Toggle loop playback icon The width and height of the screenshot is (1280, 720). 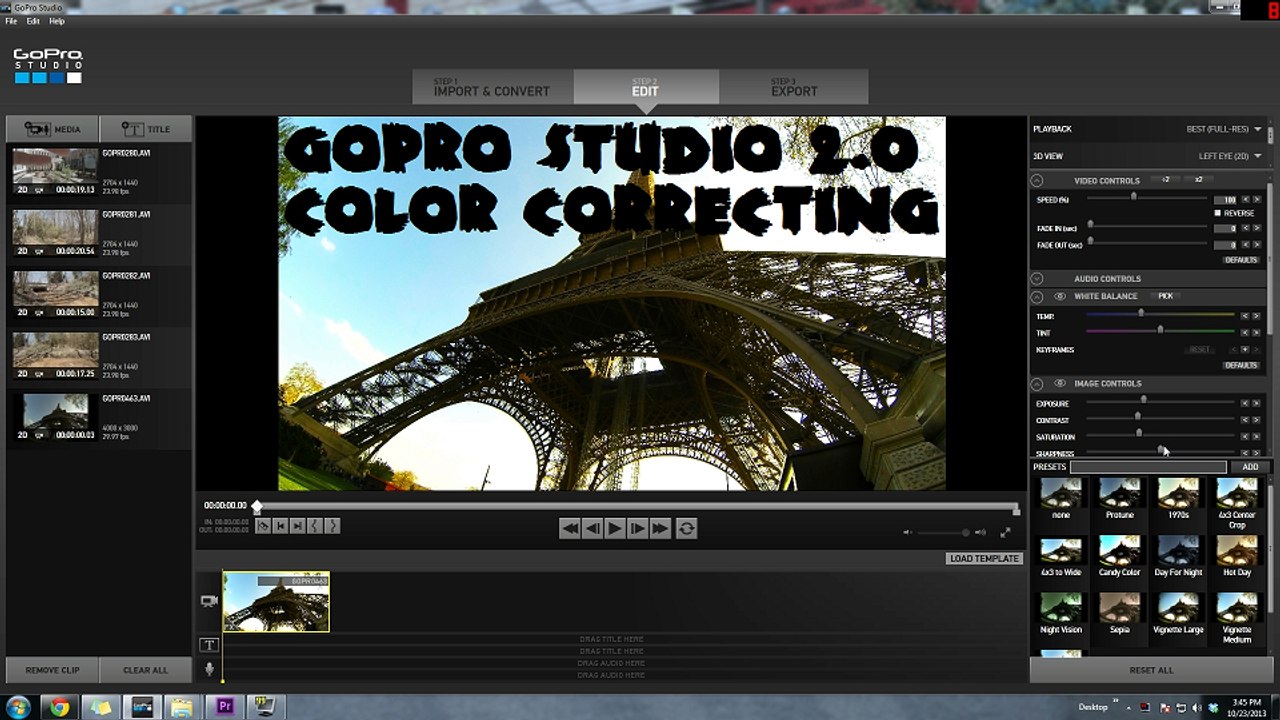click(x=686, y=528)
